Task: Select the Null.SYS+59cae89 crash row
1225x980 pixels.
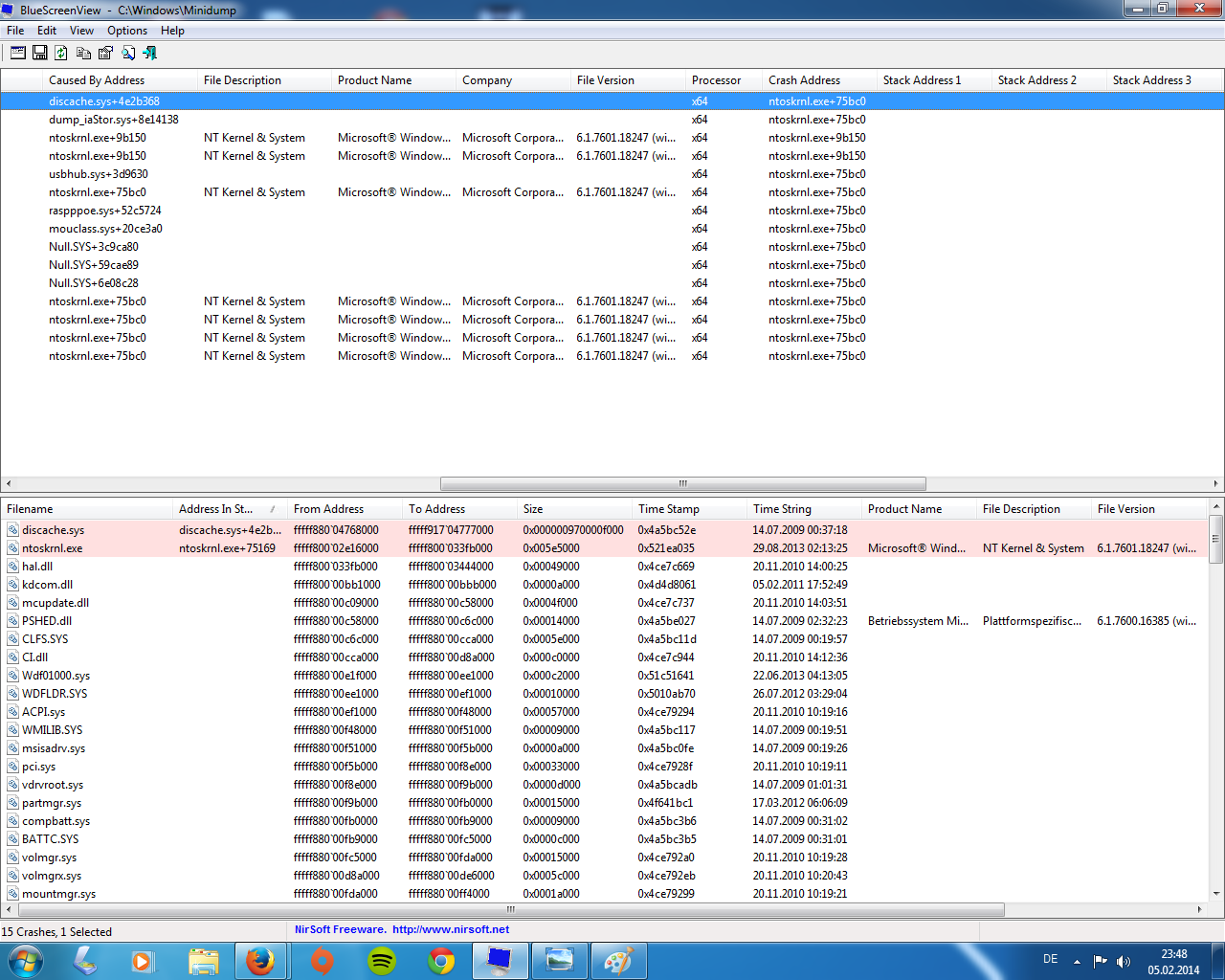Action: pyautogui.click(x=612, y=265)
